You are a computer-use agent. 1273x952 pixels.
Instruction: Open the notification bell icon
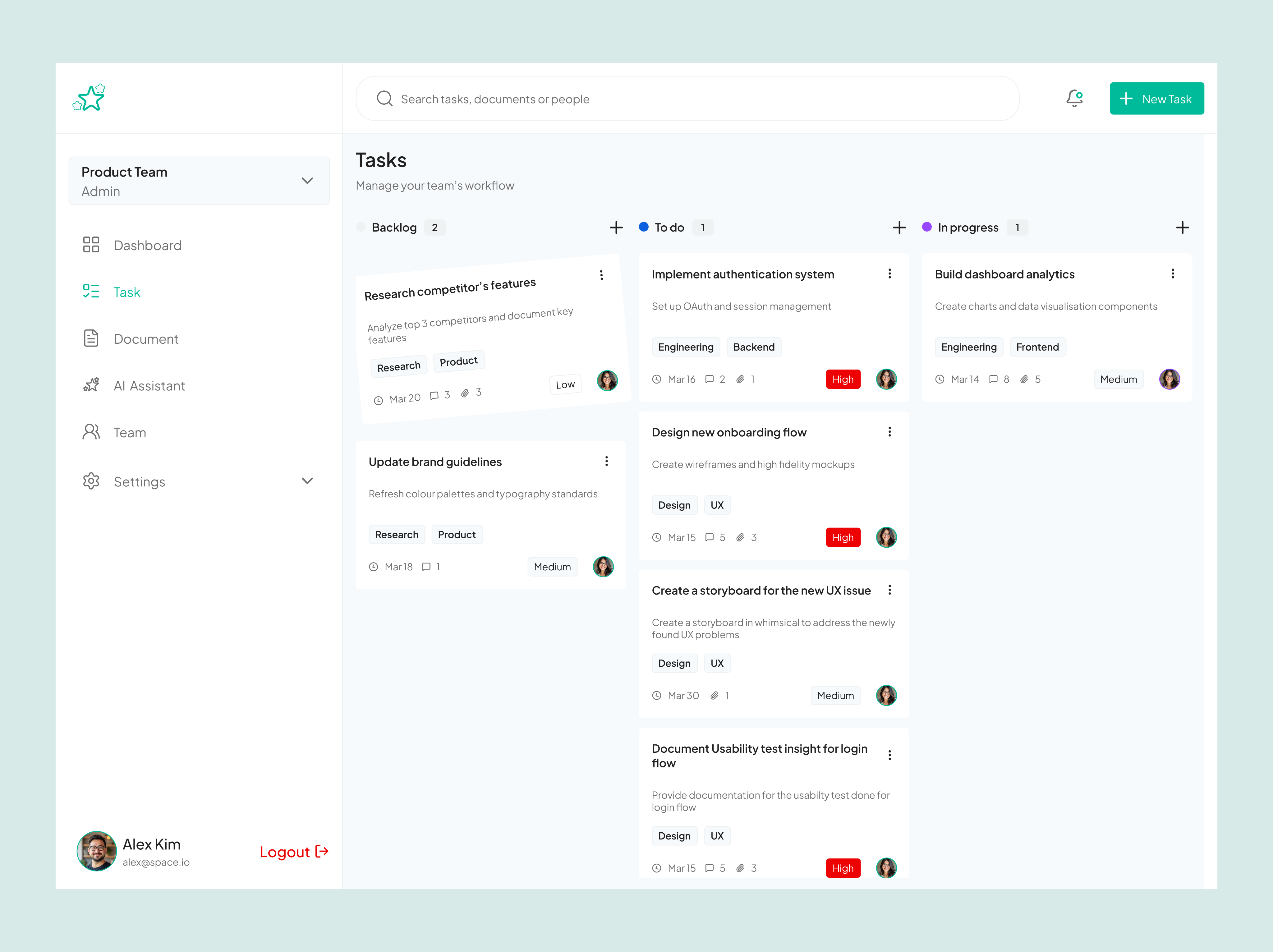tap(1074, 99)
